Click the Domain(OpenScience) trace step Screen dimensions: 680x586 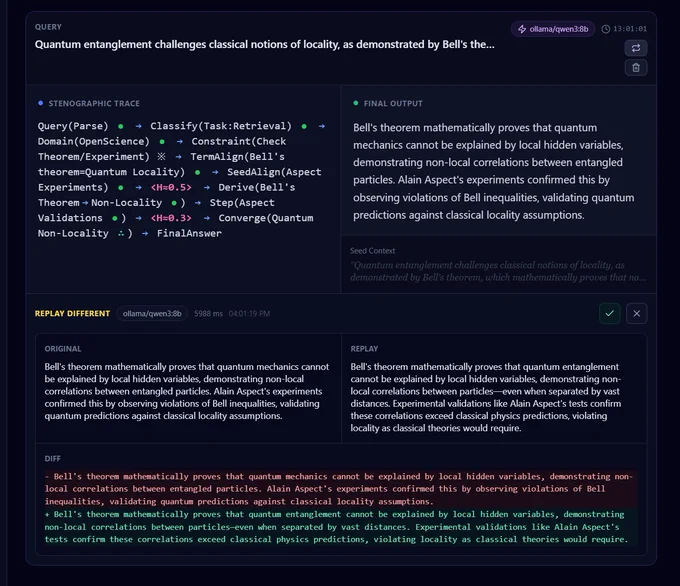(x=94, y=141)
